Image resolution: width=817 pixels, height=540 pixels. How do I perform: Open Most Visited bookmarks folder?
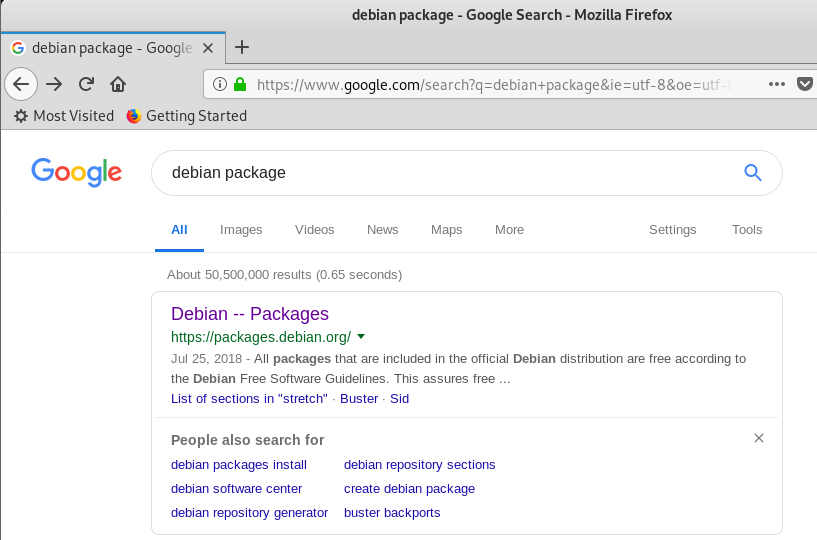coord(64,116)
